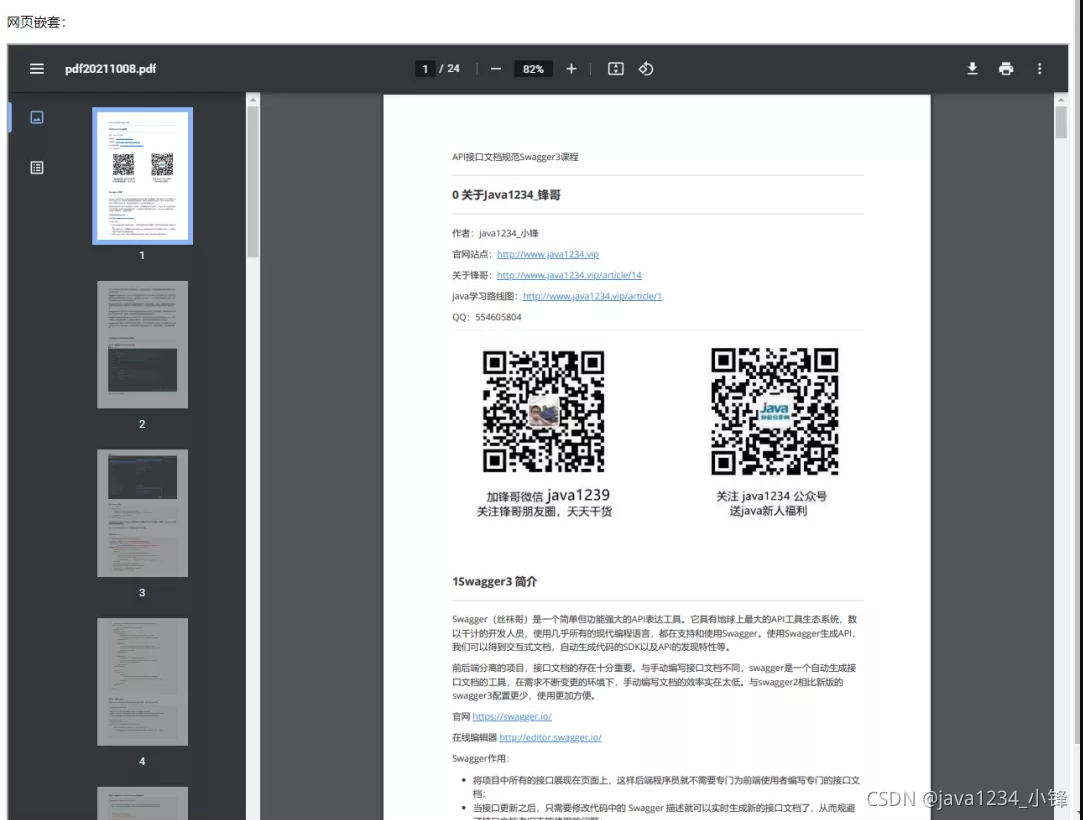Screen dimensions: 1083x820
Task: Select page 2 thumbnail
Action: [142, 344]
